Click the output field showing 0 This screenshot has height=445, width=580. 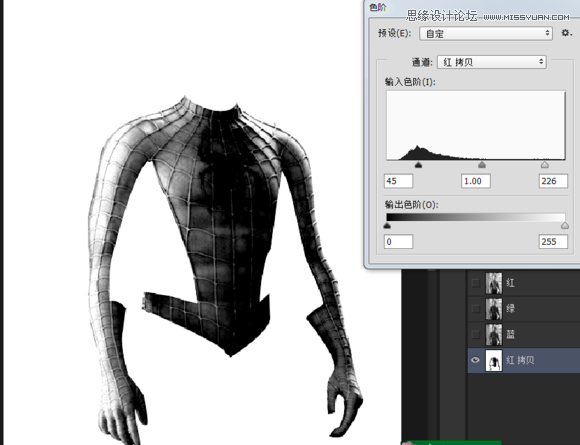398,242
